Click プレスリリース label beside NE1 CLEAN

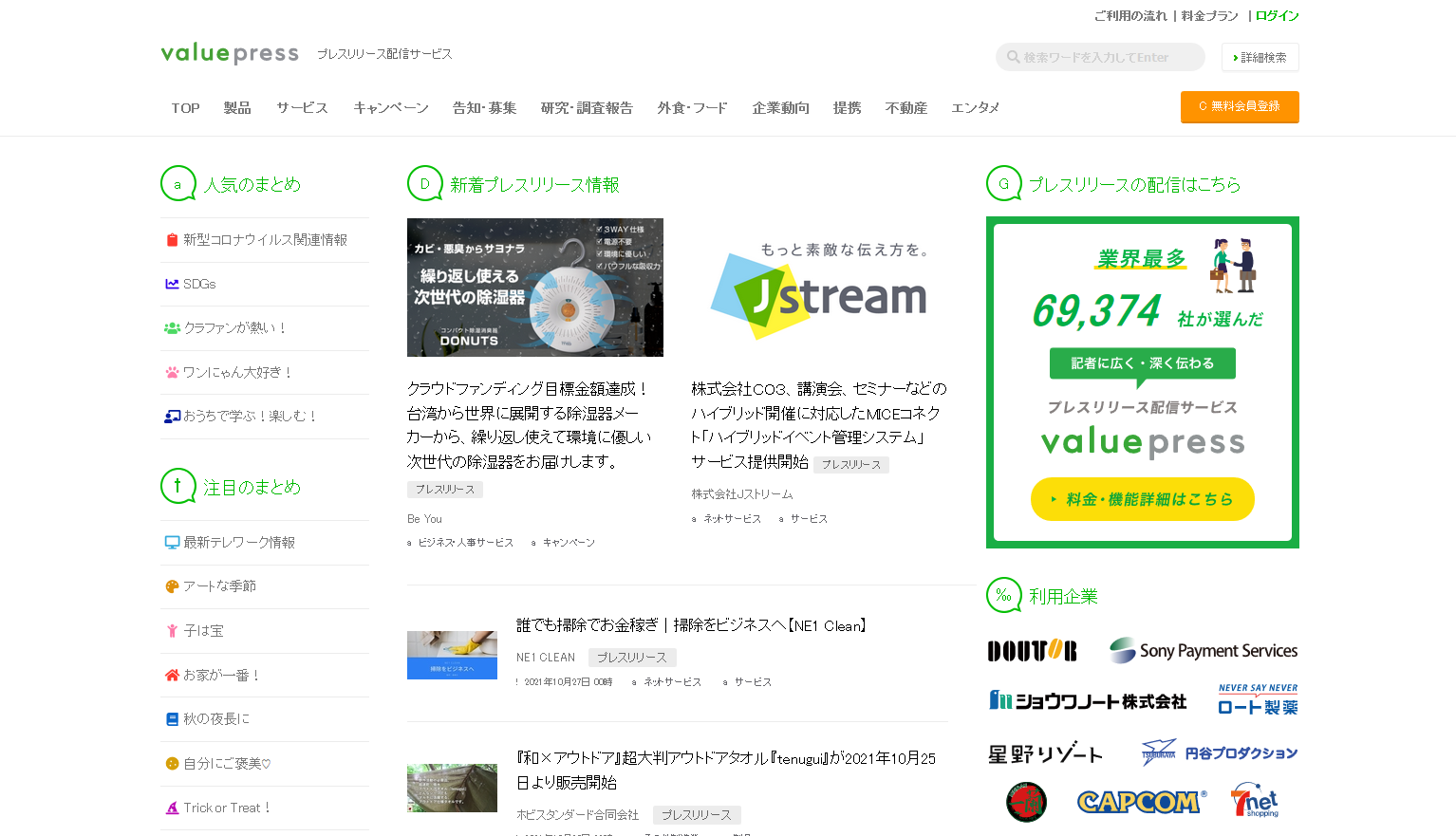pyautogui.click(x=632, y=658)
